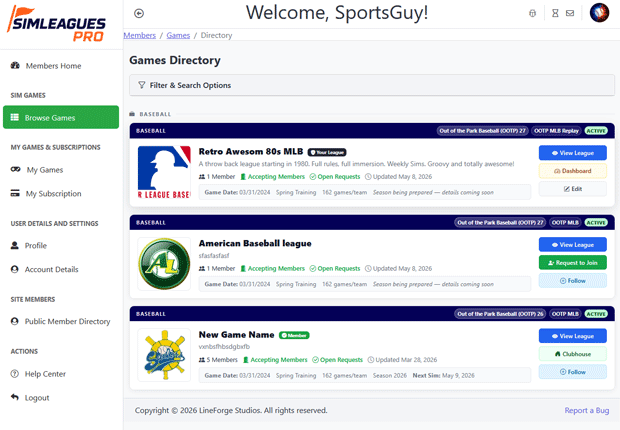The height and width of the screenshot is (430, 620).
Task: Select Browse Games menu item
Action: tap(61, 117)
